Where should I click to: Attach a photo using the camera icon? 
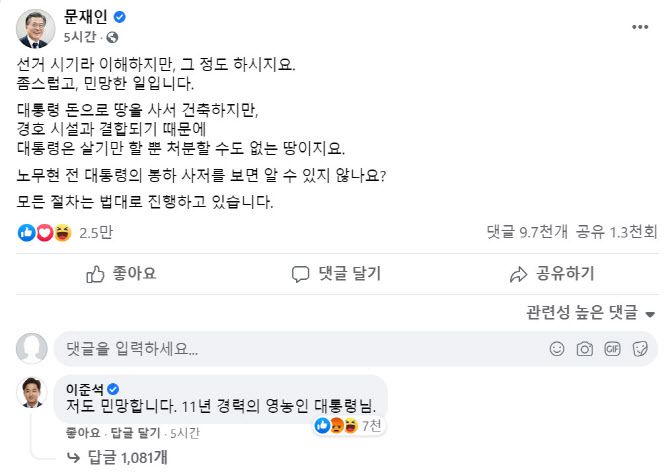(585, 349)
